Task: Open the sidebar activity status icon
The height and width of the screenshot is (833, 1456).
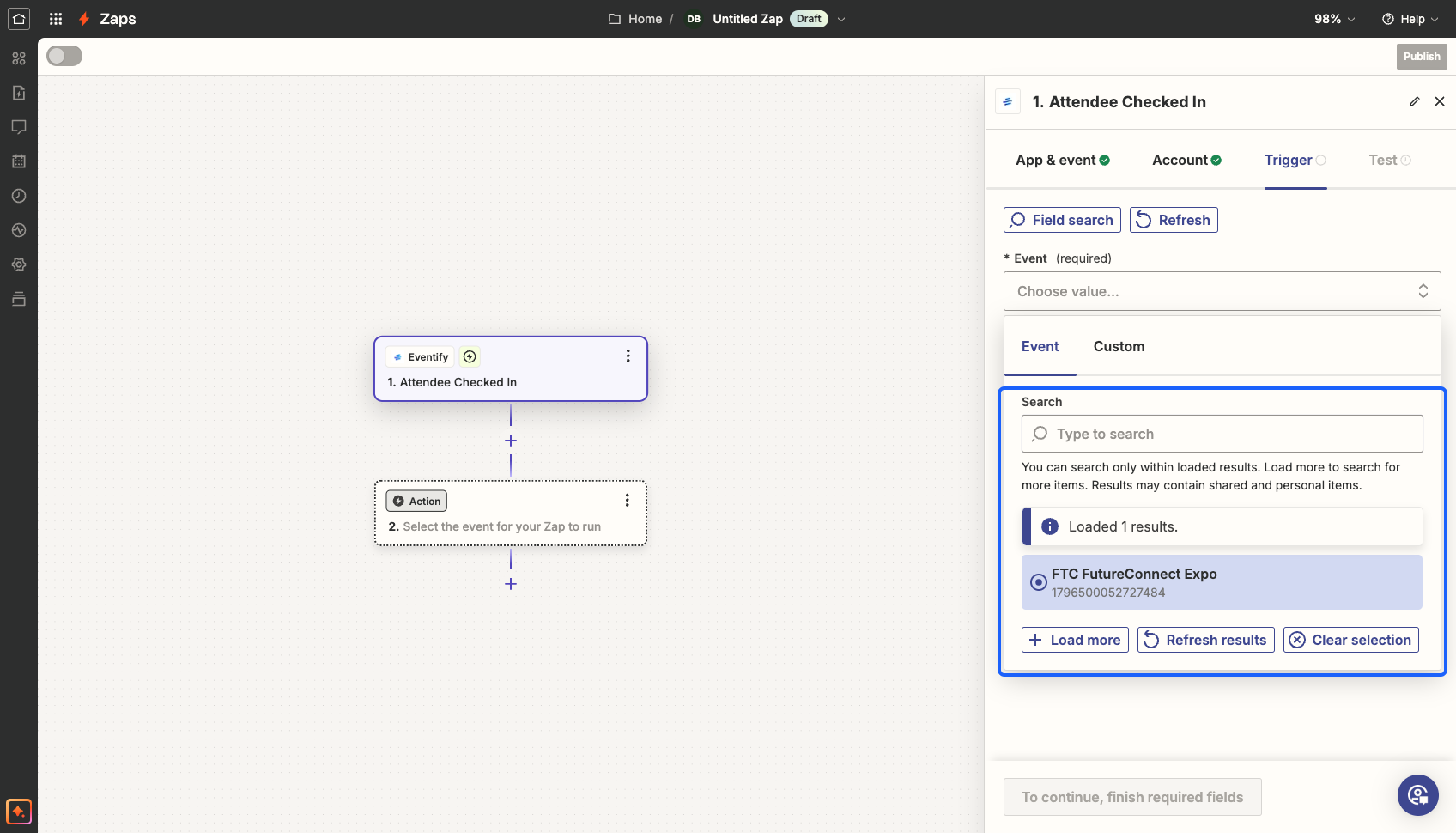Action: point(19,230)
